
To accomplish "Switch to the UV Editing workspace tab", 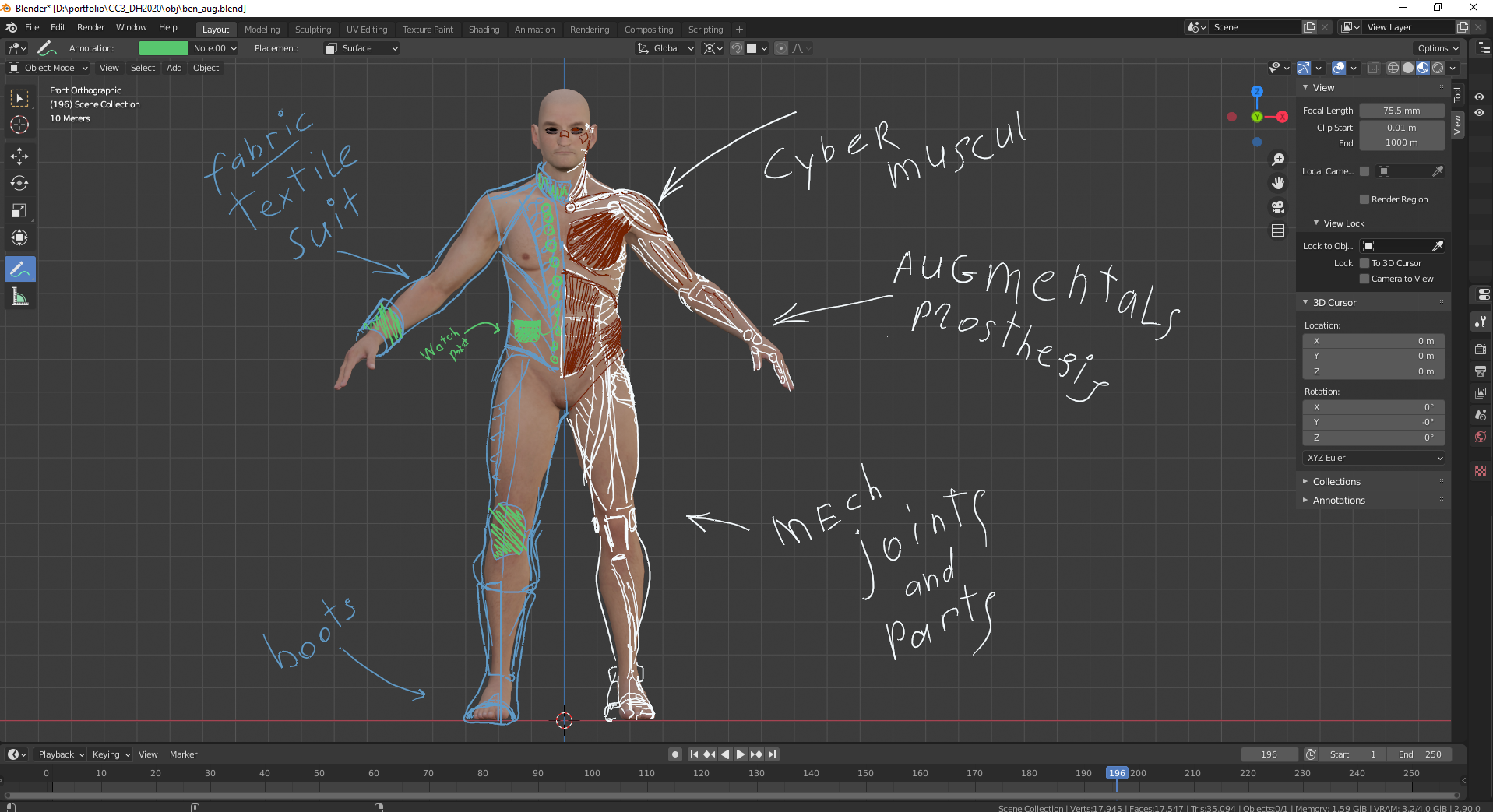I will [367, 30].
